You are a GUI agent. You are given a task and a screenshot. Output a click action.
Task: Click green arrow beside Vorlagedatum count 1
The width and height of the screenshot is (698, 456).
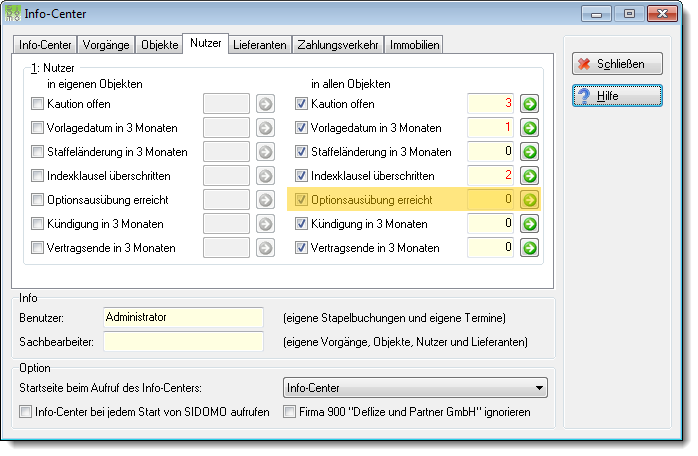pos(529,128)
